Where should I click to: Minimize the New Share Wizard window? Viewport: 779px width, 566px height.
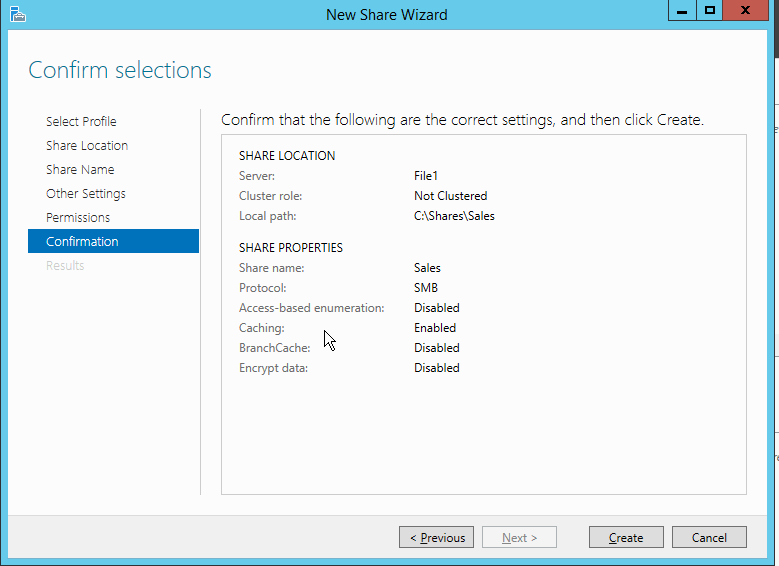683,10
